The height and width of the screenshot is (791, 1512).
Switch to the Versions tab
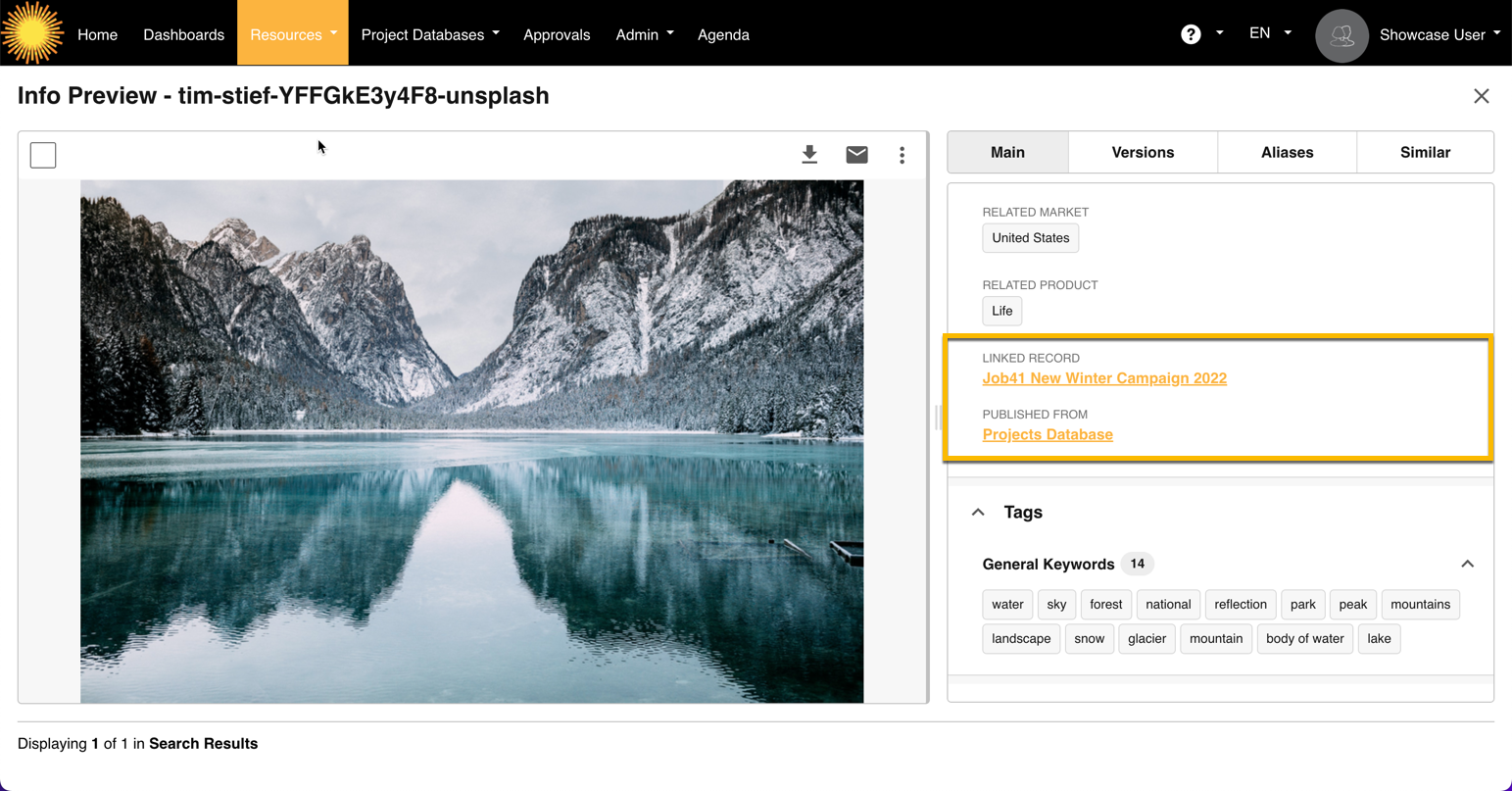pos(1143,152)
